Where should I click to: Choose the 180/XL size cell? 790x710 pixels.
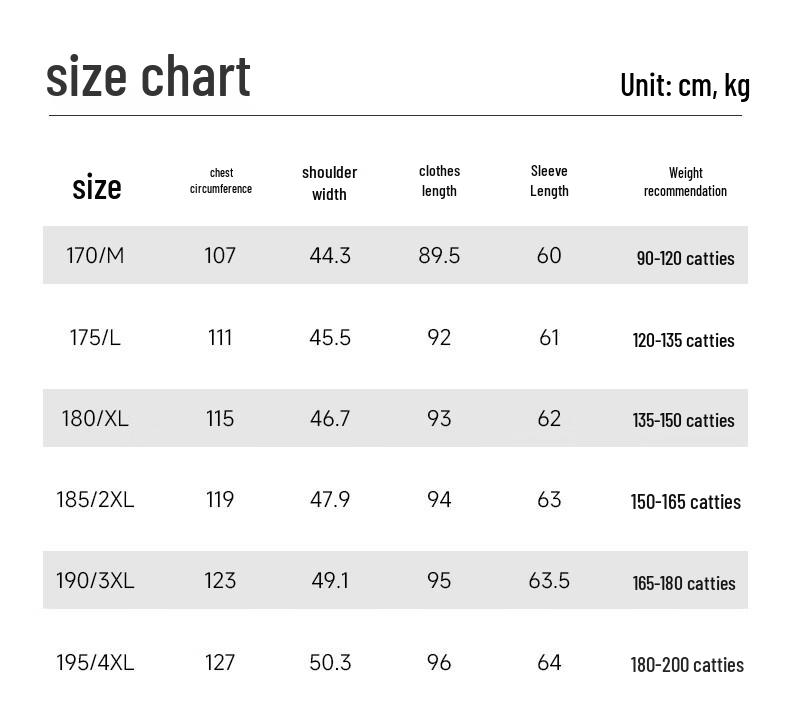point(95,419)
